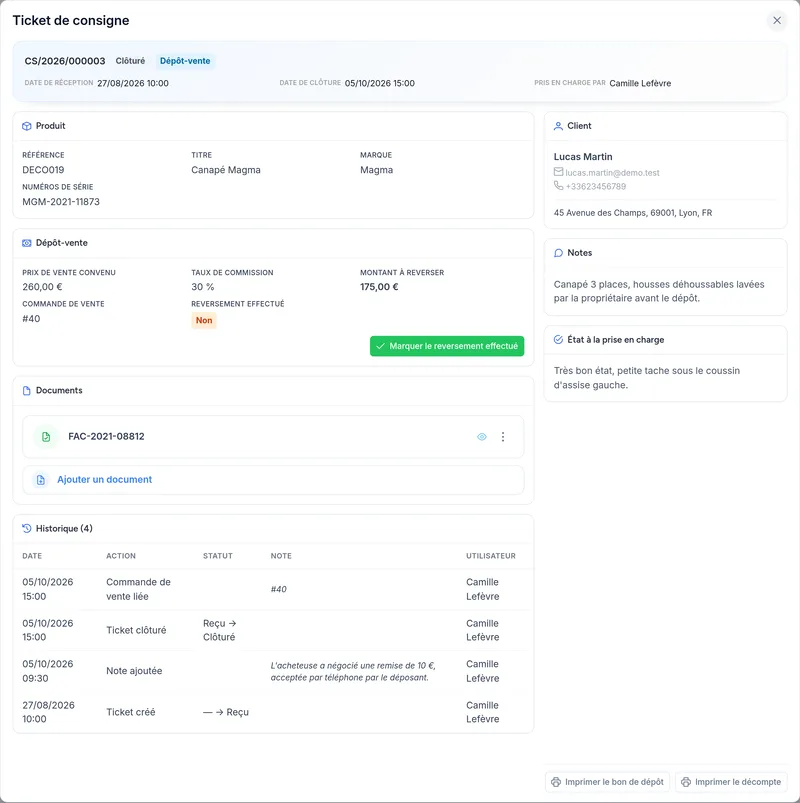800x803 pixels.
Task: Click the Documents section file icon
Action: pyautogui.click(x=27, y=391)
